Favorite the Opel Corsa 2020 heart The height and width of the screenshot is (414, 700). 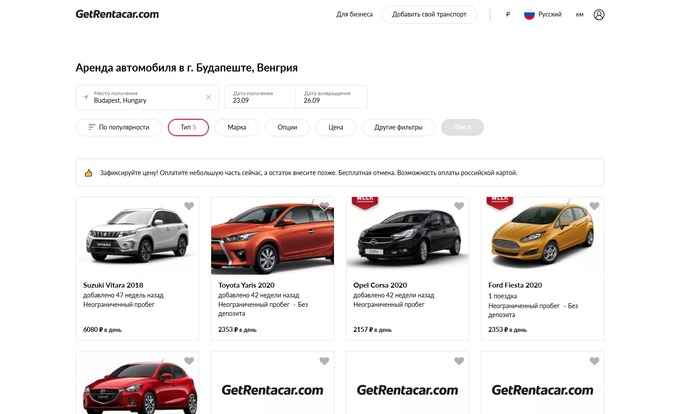point(459,207)
